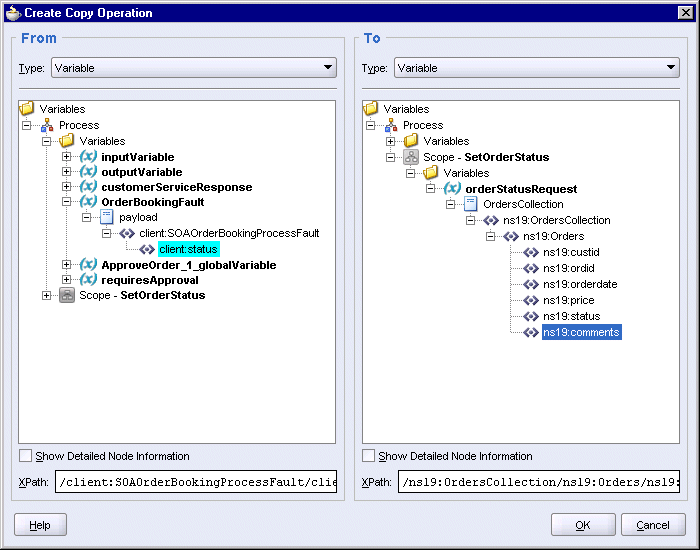Select the inputVariable label in From tree

(138, 157)
